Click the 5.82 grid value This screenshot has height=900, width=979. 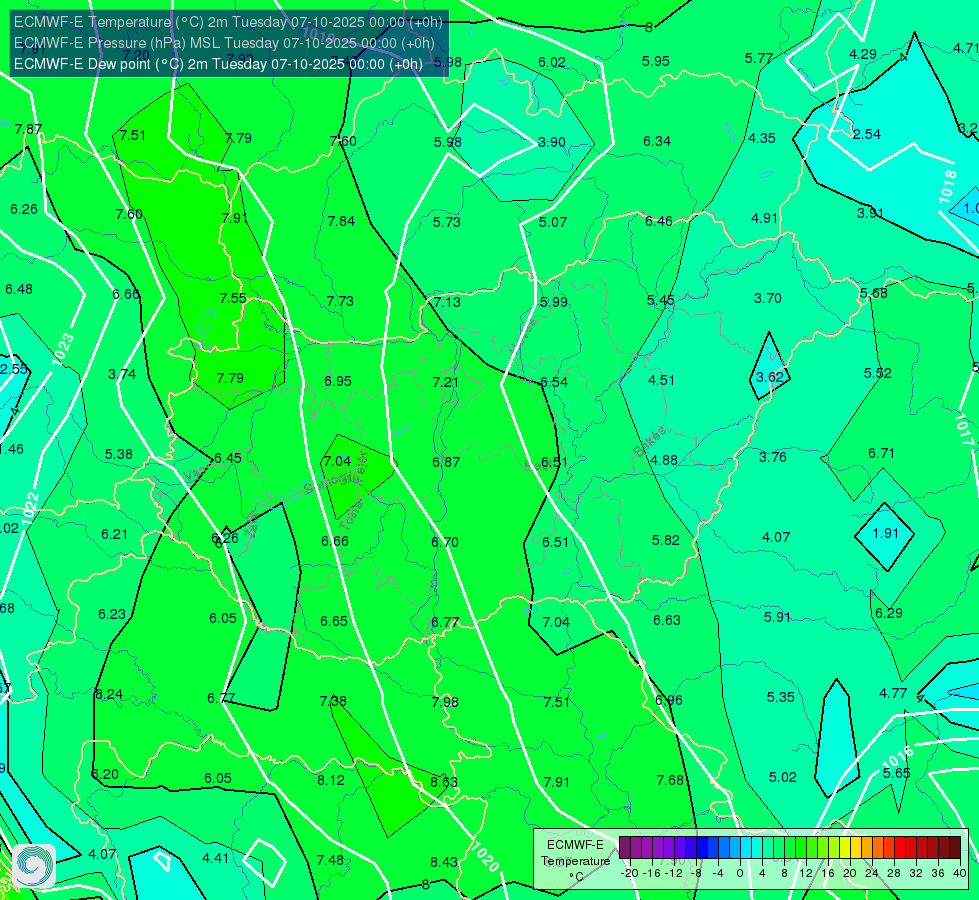pyautogui.click(x=665, y=540)
